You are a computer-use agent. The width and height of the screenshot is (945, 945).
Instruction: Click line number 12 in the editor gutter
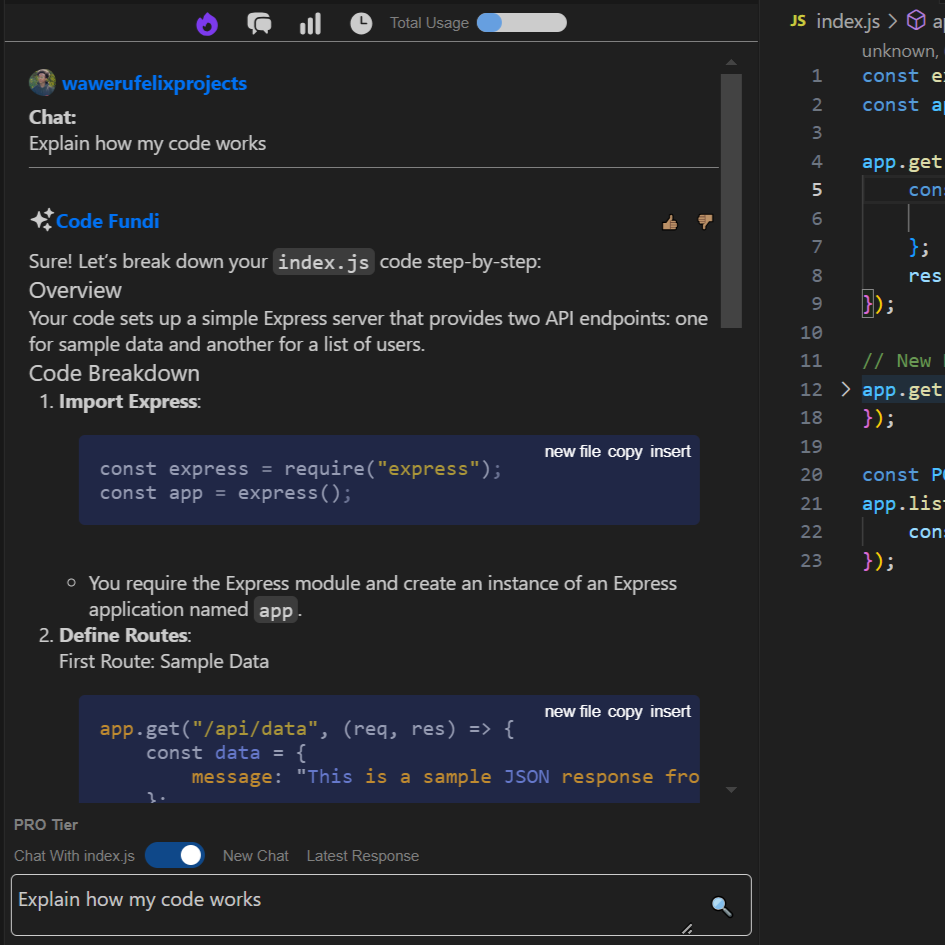[x=811, y=389]
